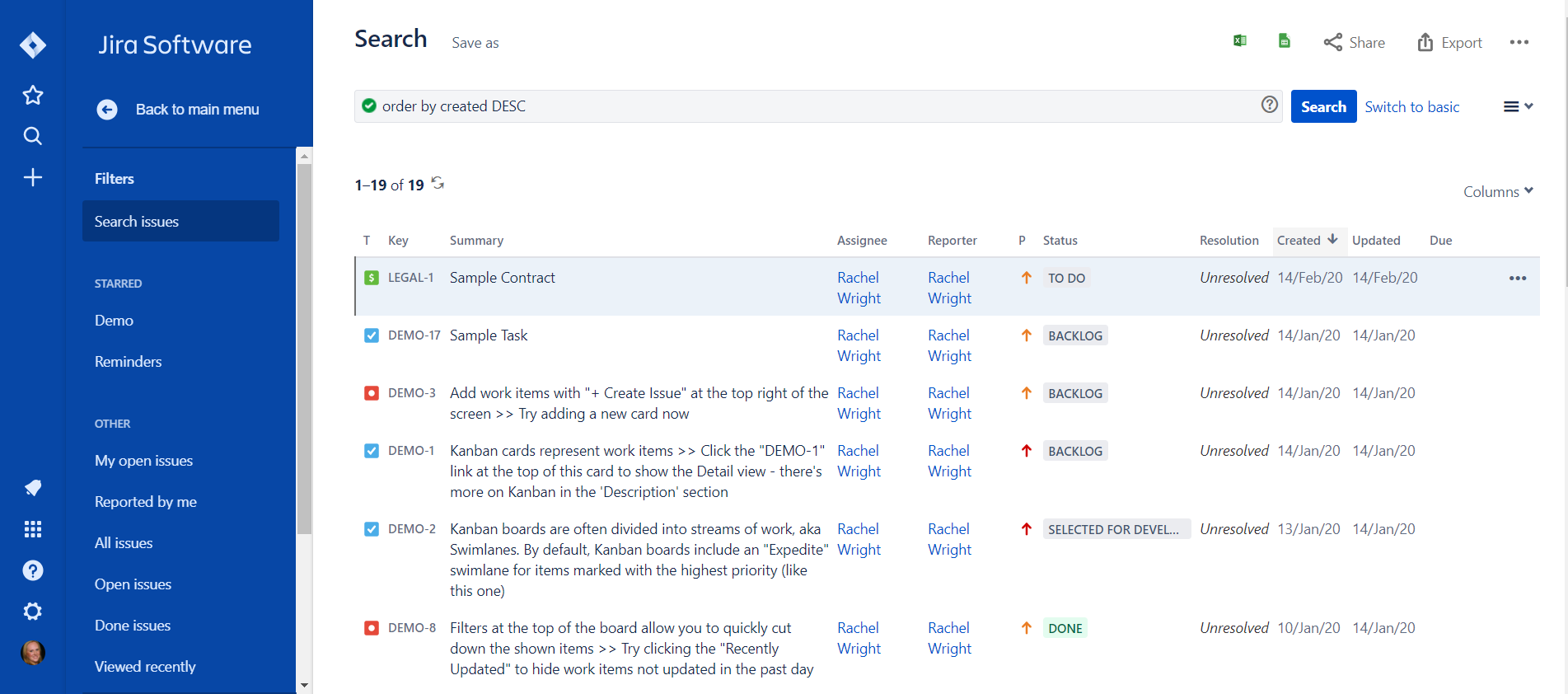
Task: Click reporter Rachel Wright on DEMO-8
Action: coord(949,638)
